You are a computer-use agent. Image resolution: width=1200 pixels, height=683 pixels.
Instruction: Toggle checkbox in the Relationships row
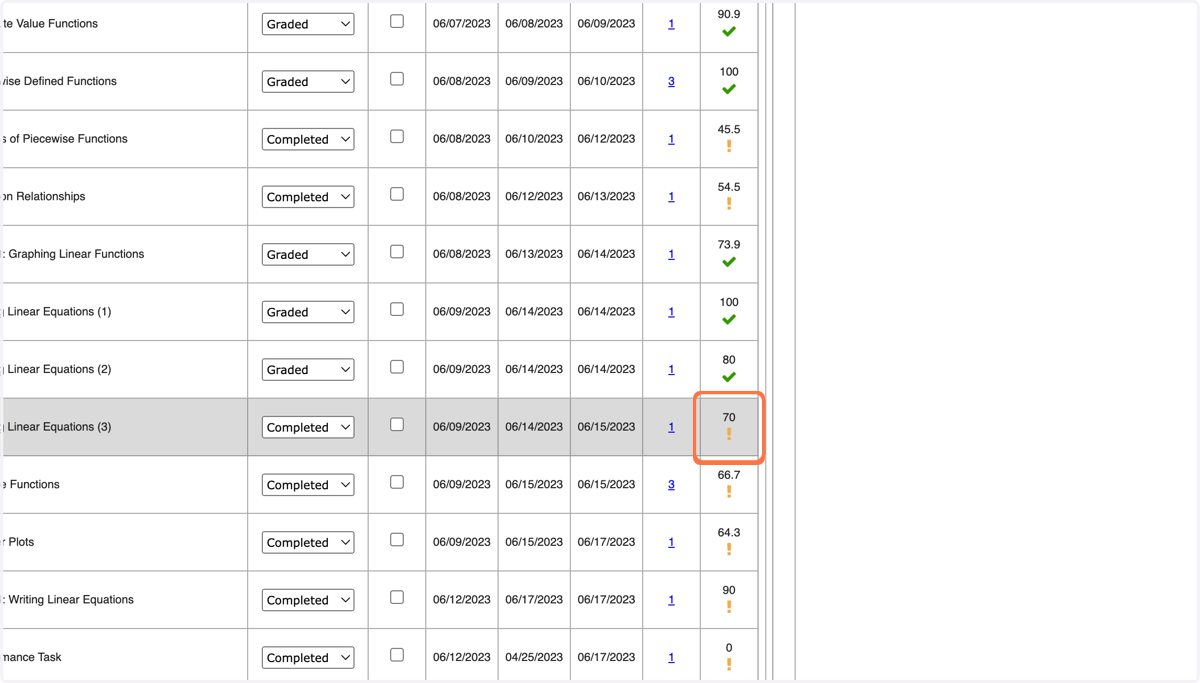coord(397,194)
